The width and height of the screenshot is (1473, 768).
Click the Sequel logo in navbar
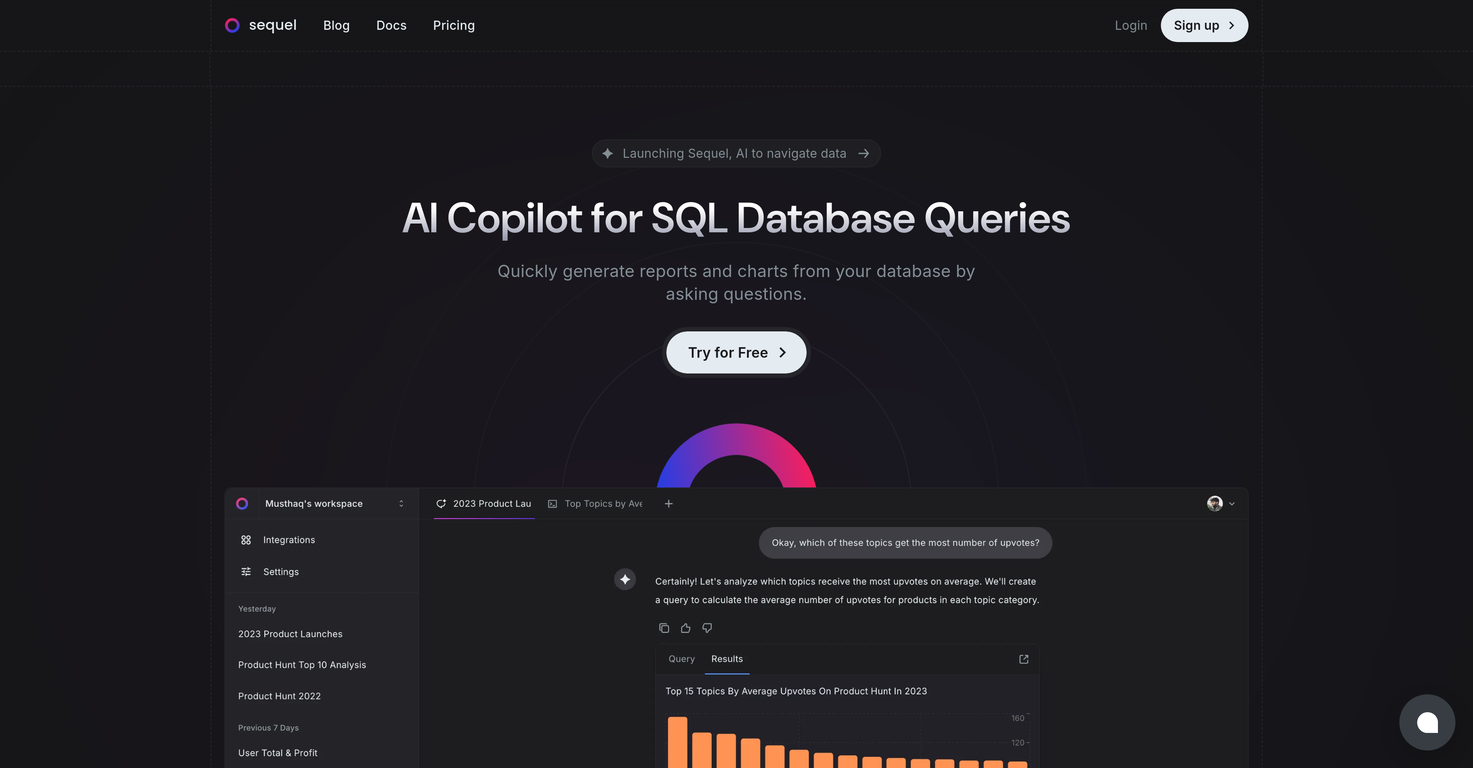[261, 25]
